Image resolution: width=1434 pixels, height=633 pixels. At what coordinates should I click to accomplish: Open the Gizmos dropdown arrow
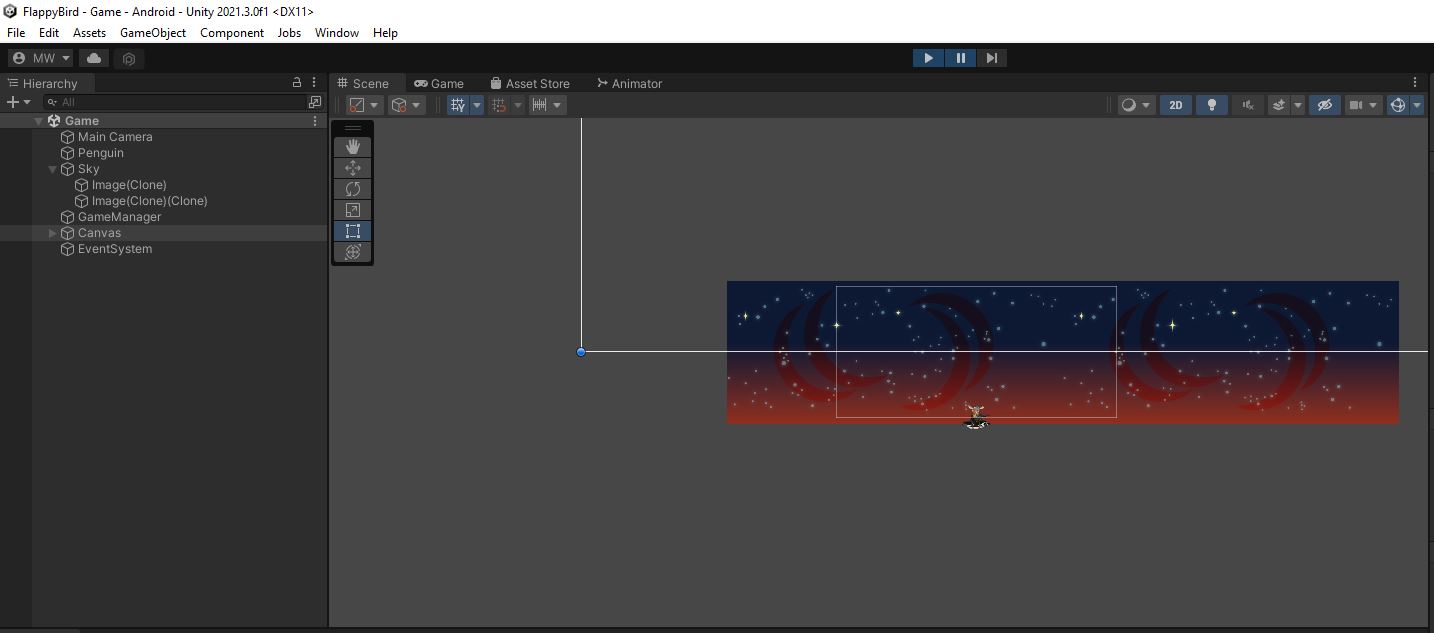[1417, 105]
